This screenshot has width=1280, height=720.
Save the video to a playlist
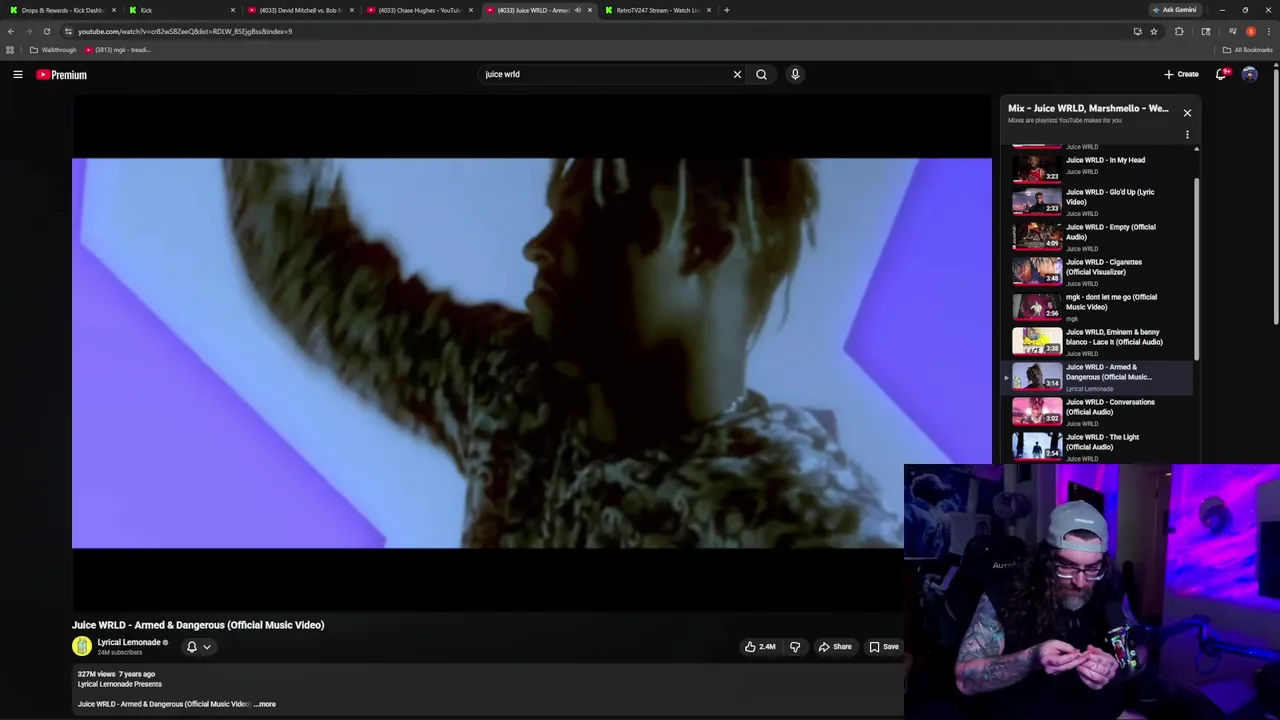[x=884, y=647]
